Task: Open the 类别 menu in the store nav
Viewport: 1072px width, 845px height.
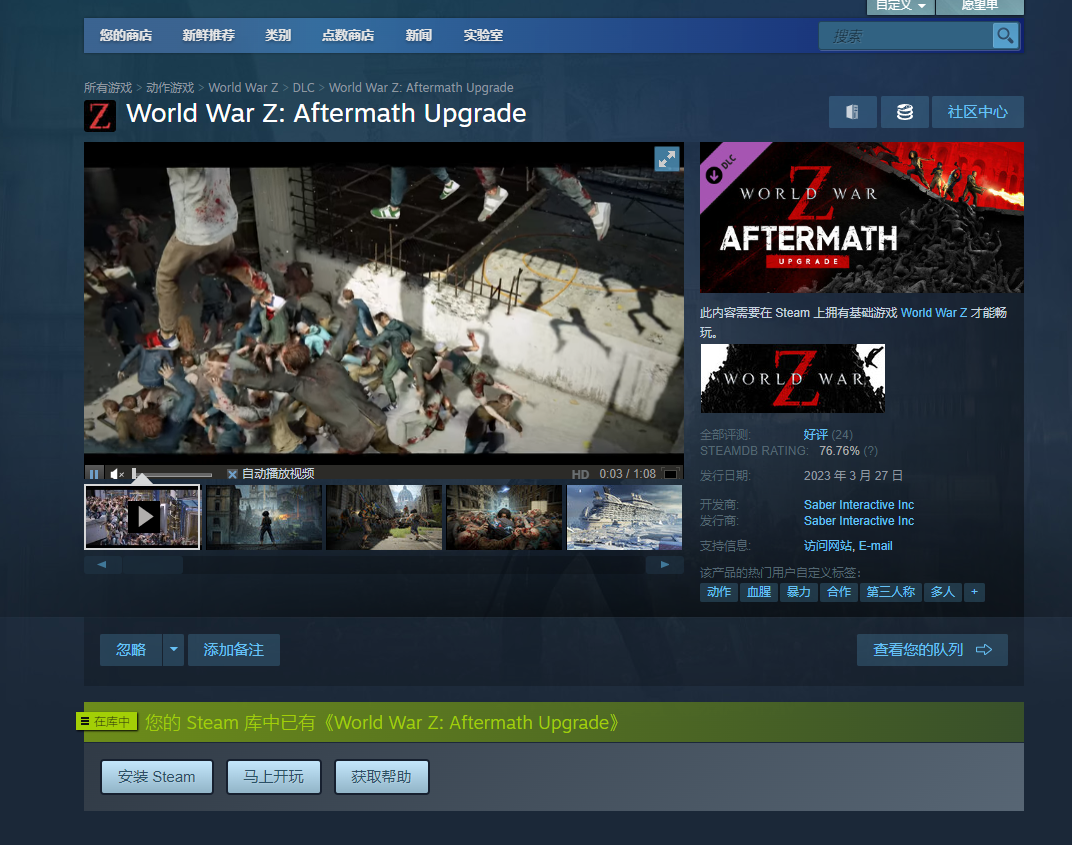Action: 278,35
